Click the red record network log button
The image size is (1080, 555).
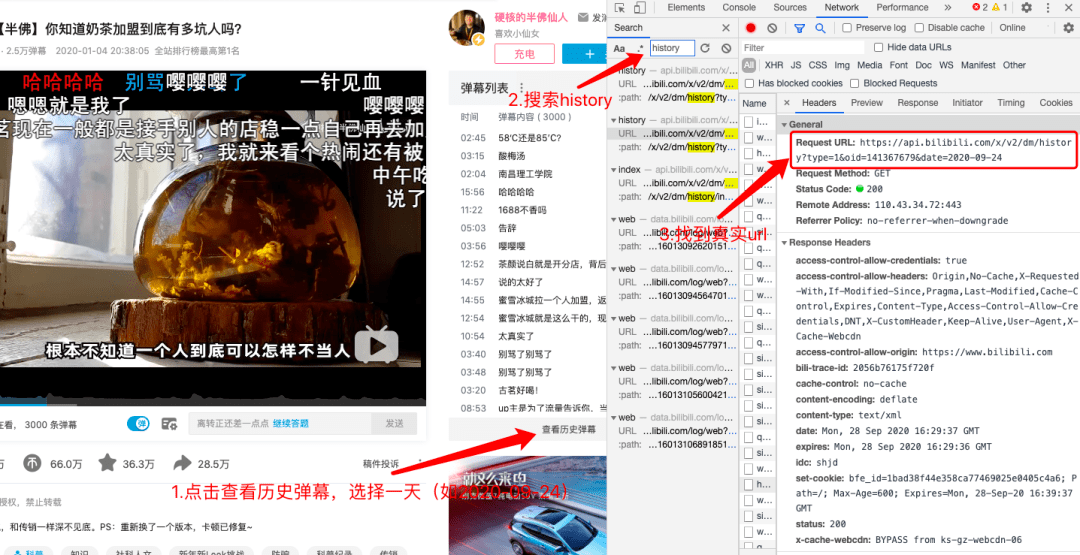click(751, 28)
